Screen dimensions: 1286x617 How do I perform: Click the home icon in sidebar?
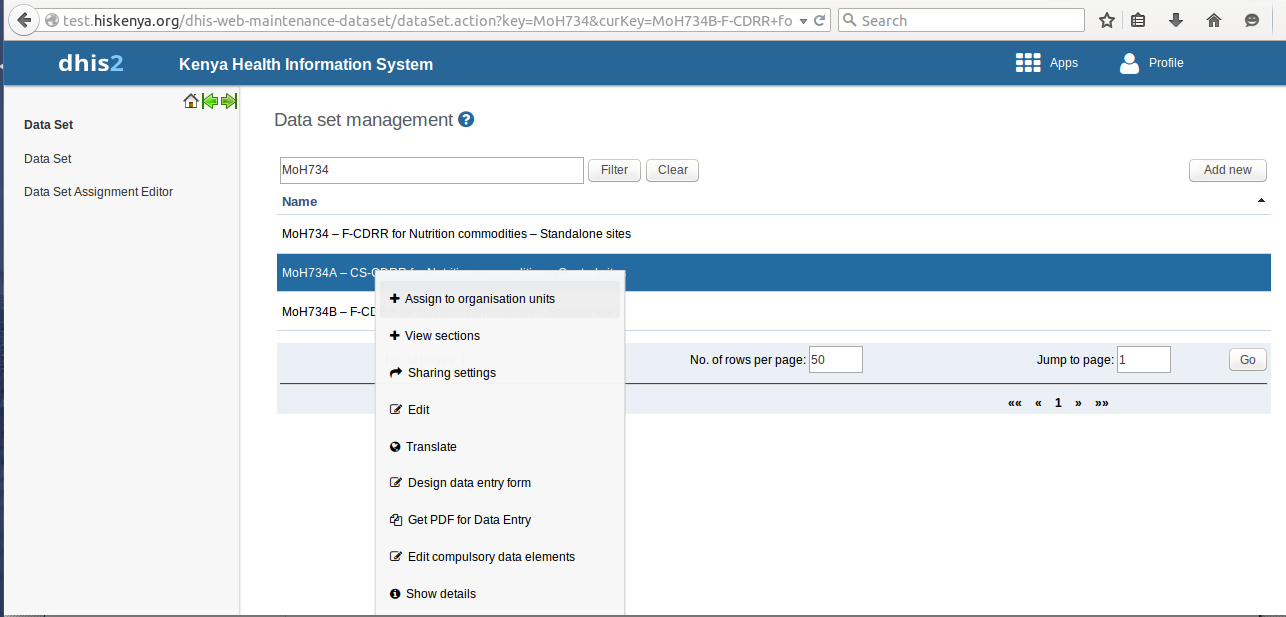click(191, 101)
